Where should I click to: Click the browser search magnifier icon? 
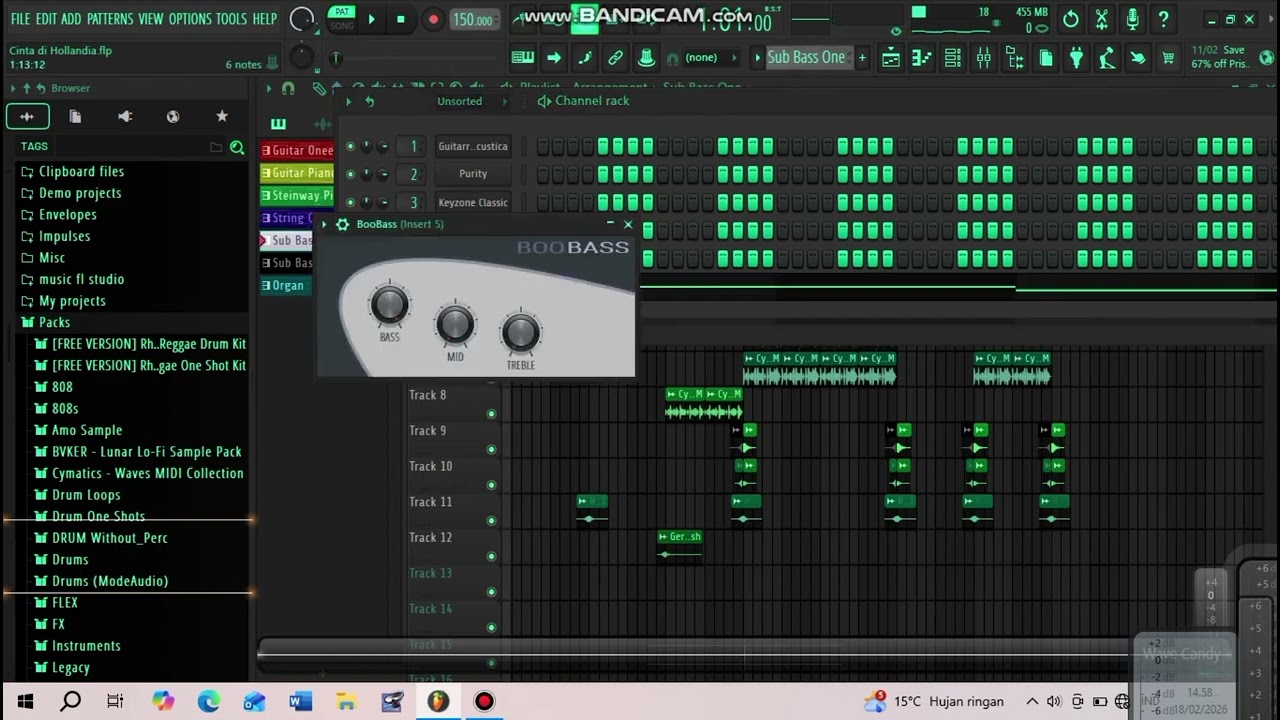click(x=237, y=147)
